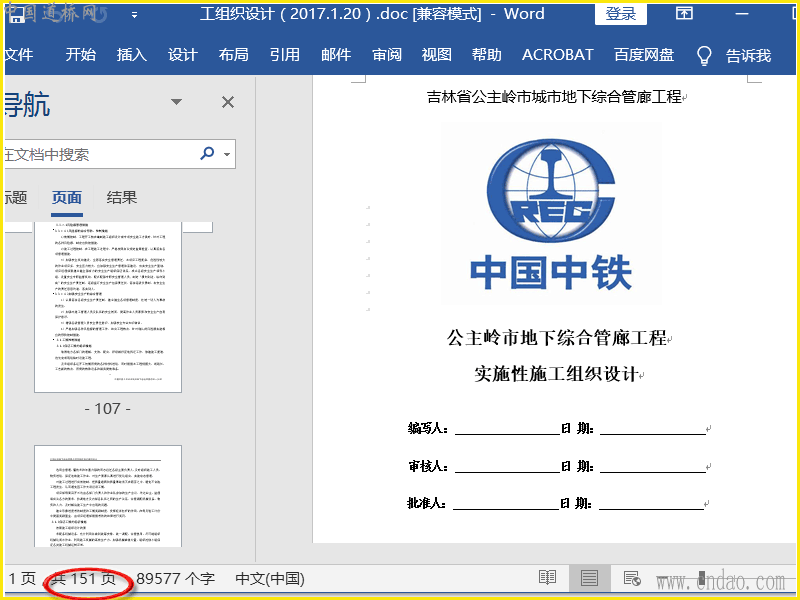Open the 结果 navigation tab
Image resolution: width=800 pixels, height=600 pixels.
tap(122, 197)
